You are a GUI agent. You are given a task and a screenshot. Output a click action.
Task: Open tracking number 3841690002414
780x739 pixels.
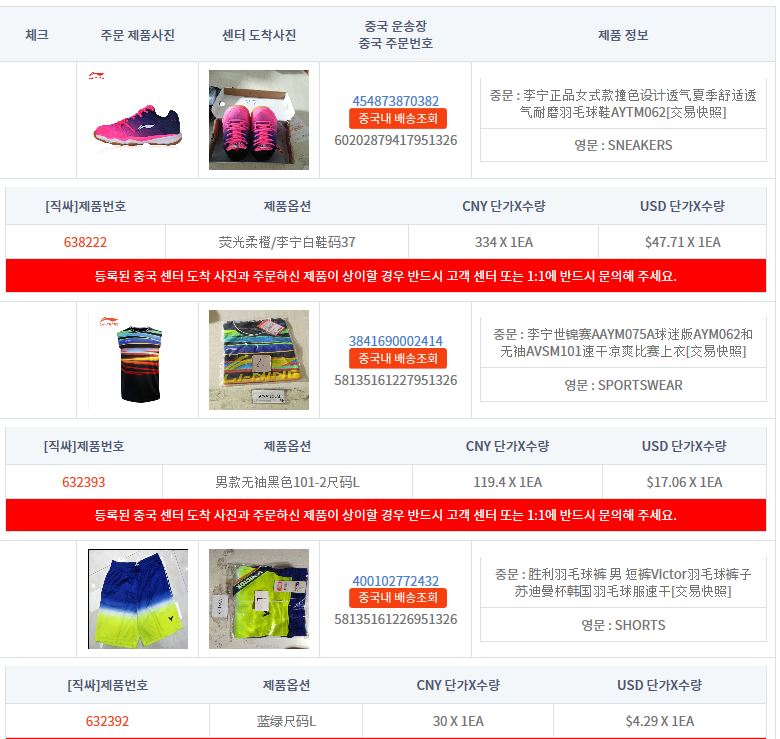pyautogui.click(x=395, y=341)
